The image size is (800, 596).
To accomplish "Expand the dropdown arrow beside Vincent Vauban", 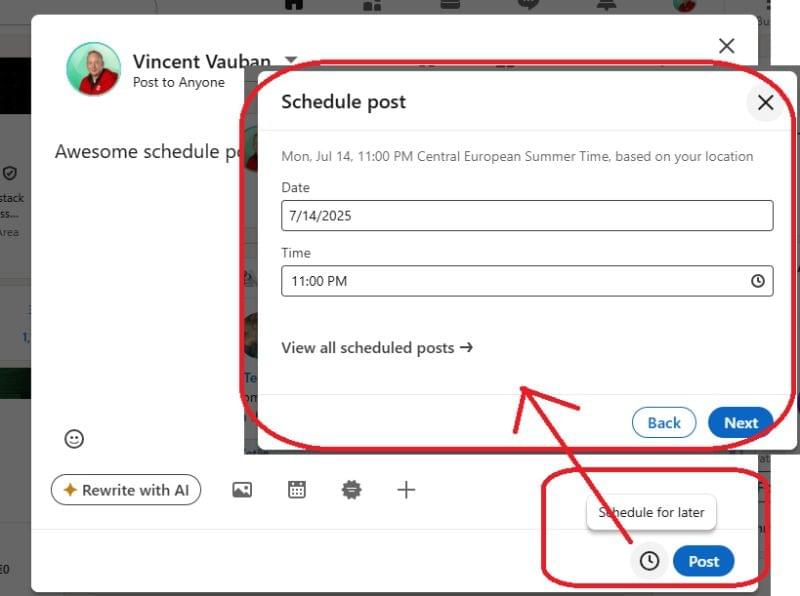I will click(291, 60).
